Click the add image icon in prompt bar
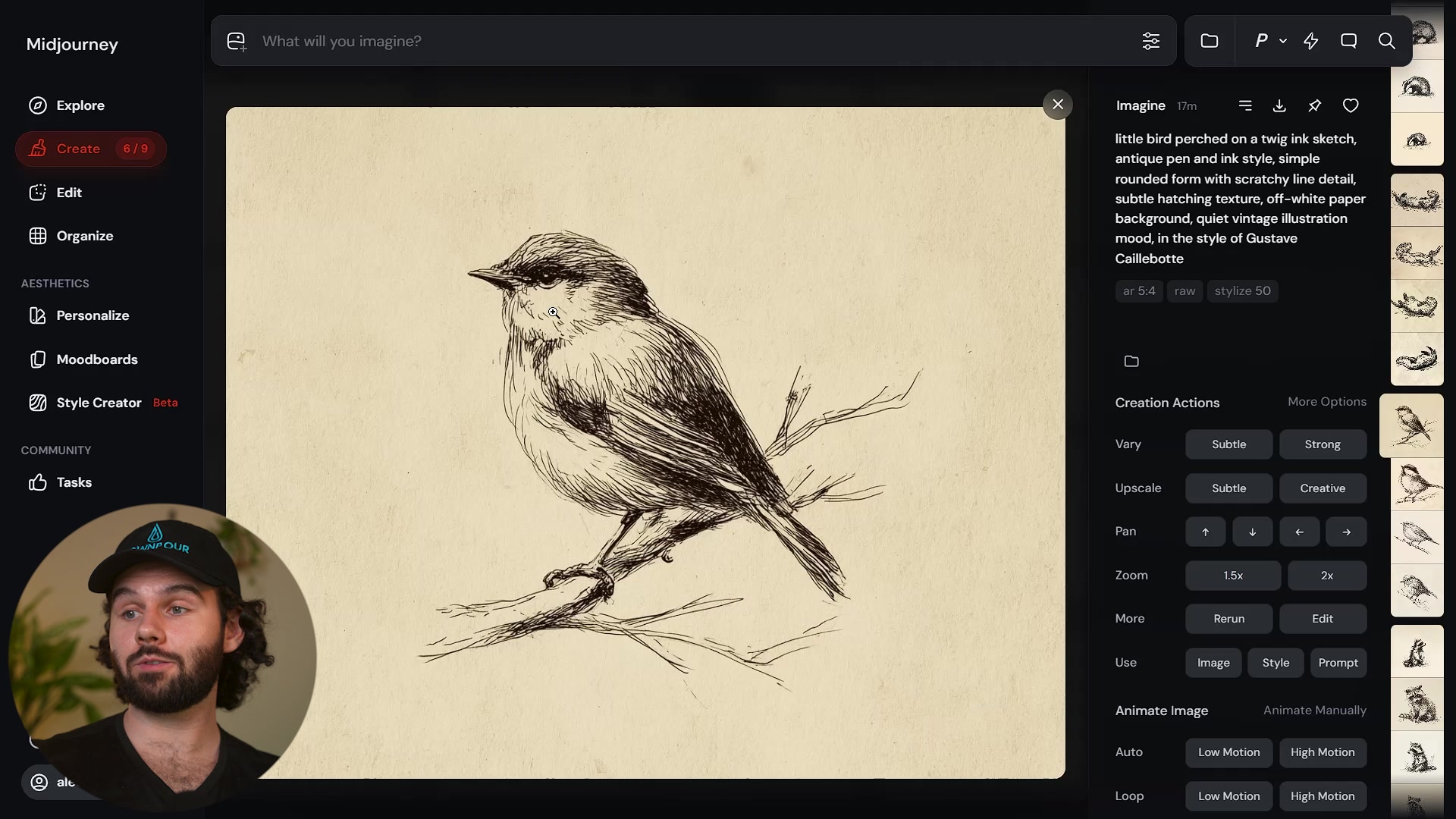 tap(237, 41)
